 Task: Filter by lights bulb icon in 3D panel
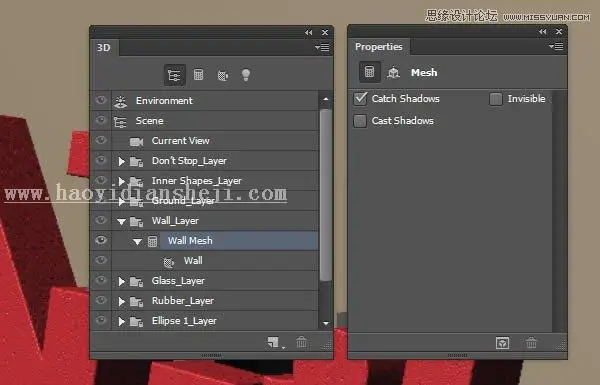pyautogui.click(x=246, y=75)
